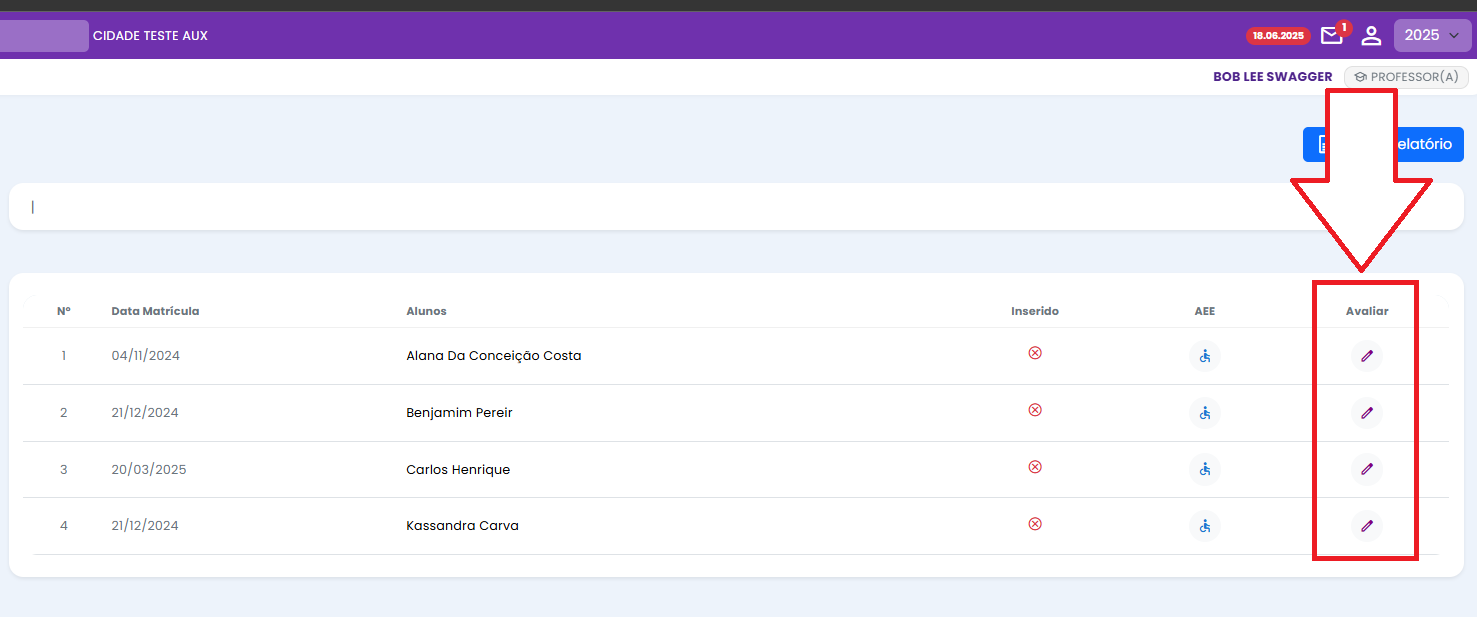1477x617 pixels.
Task: Click the Inserido column header
Action: [x=1035, y=311]
